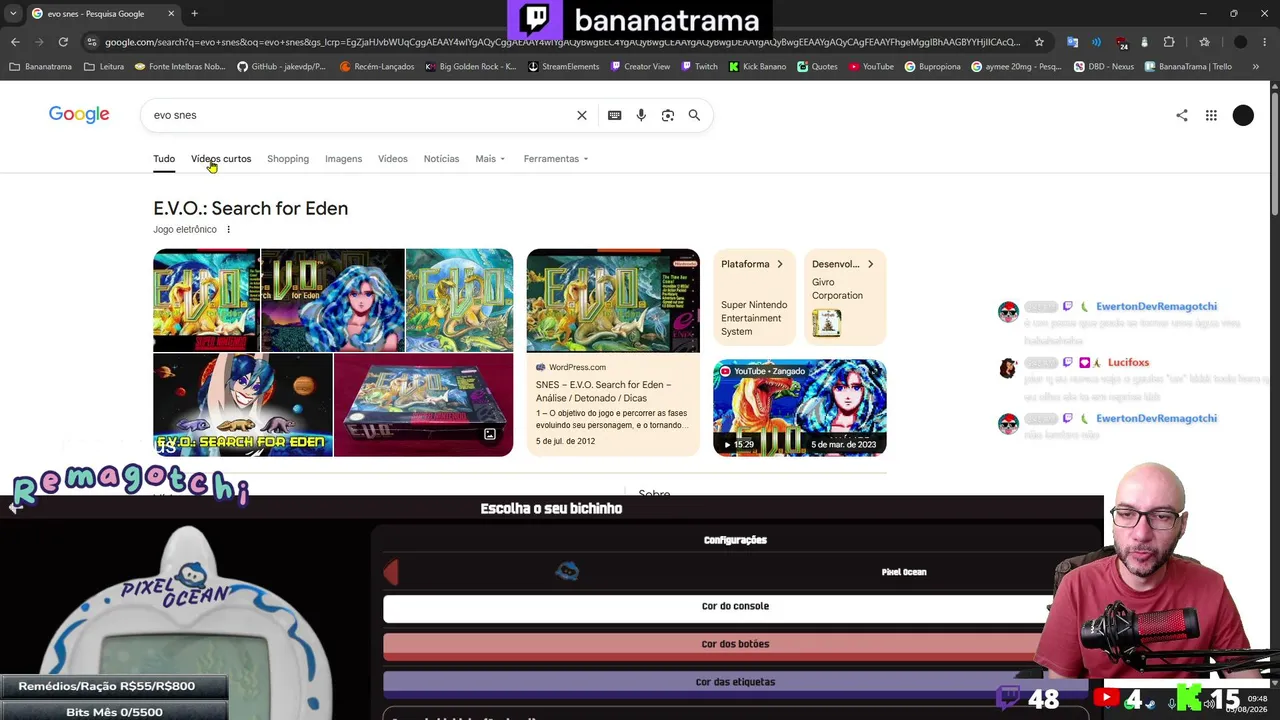This screenshot has height=720, width=1280.
Task: Open more options for E.V.O. title
Action: 228,229
